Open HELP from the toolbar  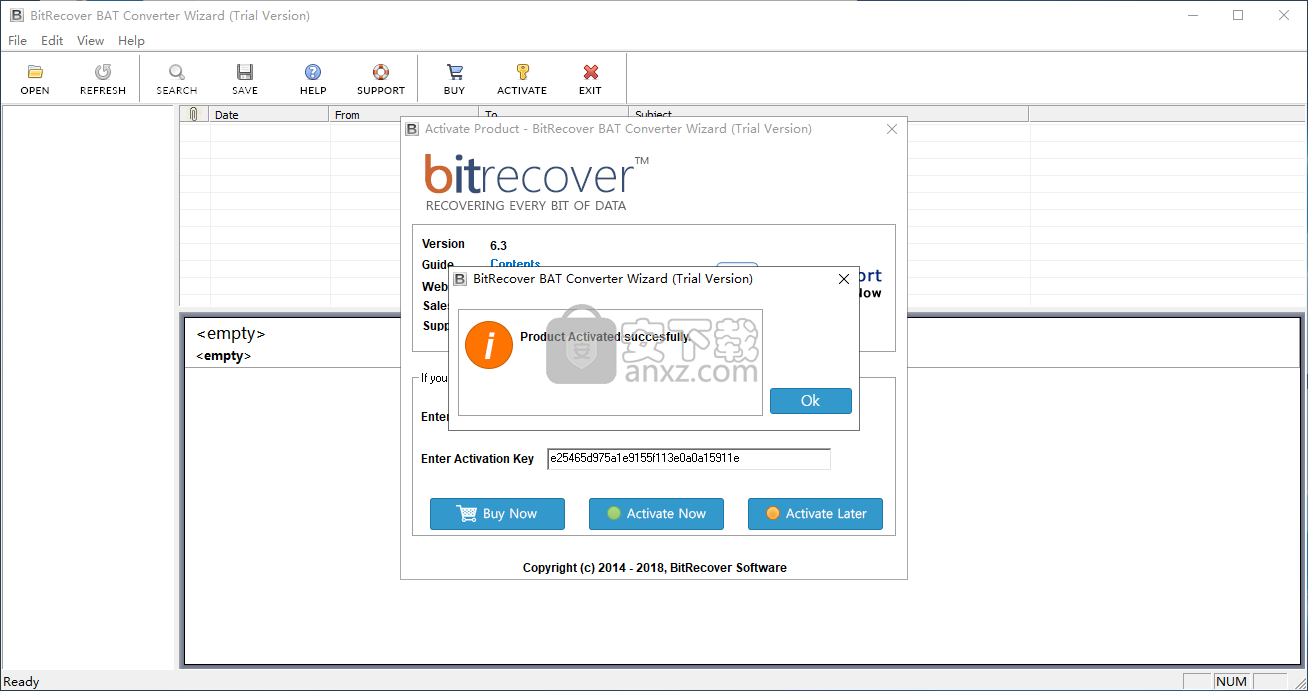point(313,79)
